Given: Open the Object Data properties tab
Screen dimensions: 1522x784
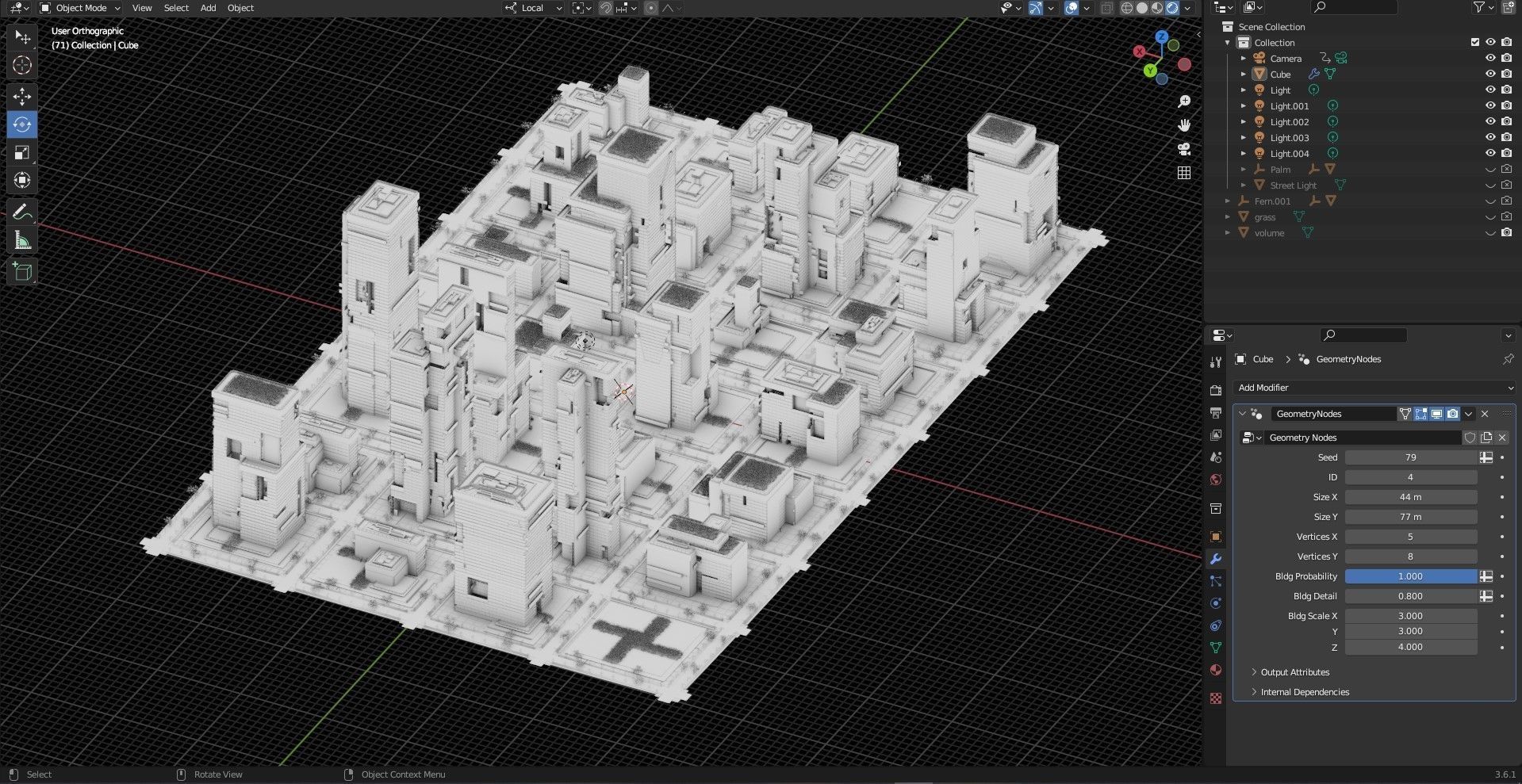Looking at the screenshot, I should 1216,648.
